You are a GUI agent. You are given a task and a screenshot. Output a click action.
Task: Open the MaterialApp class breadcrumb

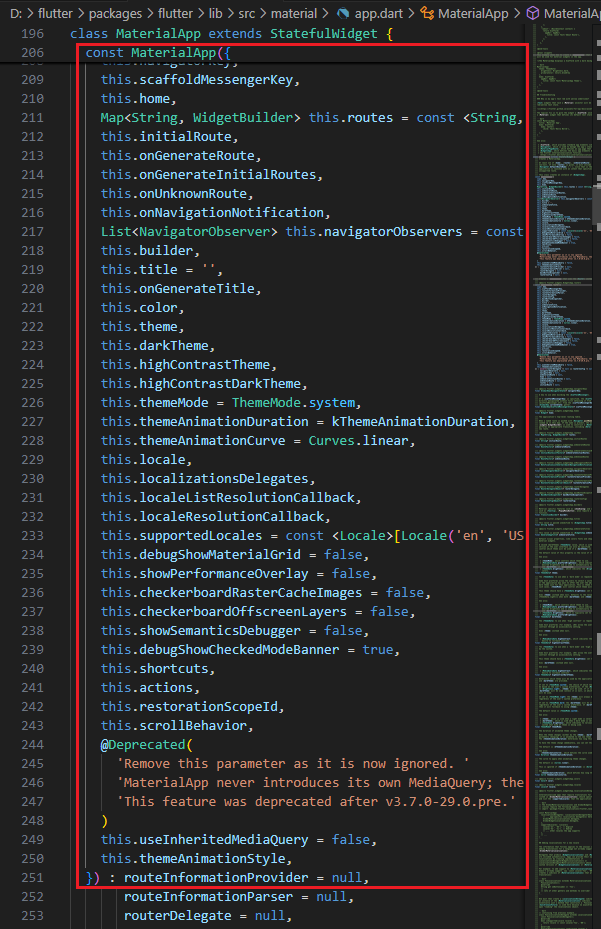point(473,13)
